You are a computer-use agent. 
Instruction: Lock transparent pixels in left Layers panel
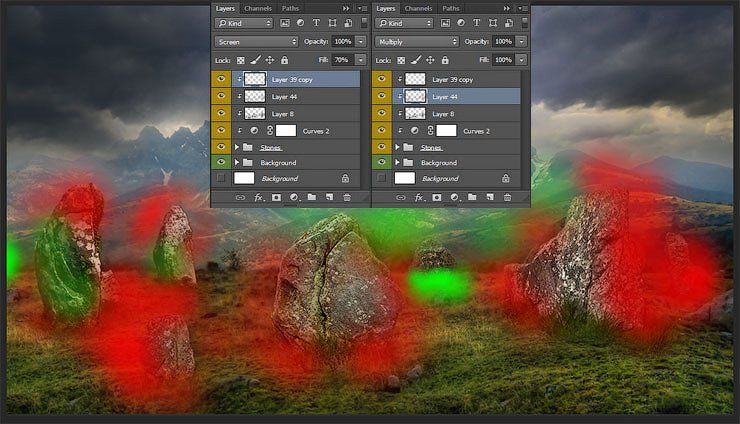point(241,60)
